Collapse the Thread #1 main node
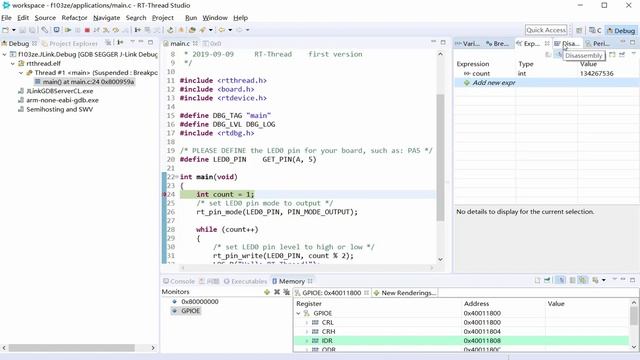This screenshot has width=640, height=360. pos(21,73)
